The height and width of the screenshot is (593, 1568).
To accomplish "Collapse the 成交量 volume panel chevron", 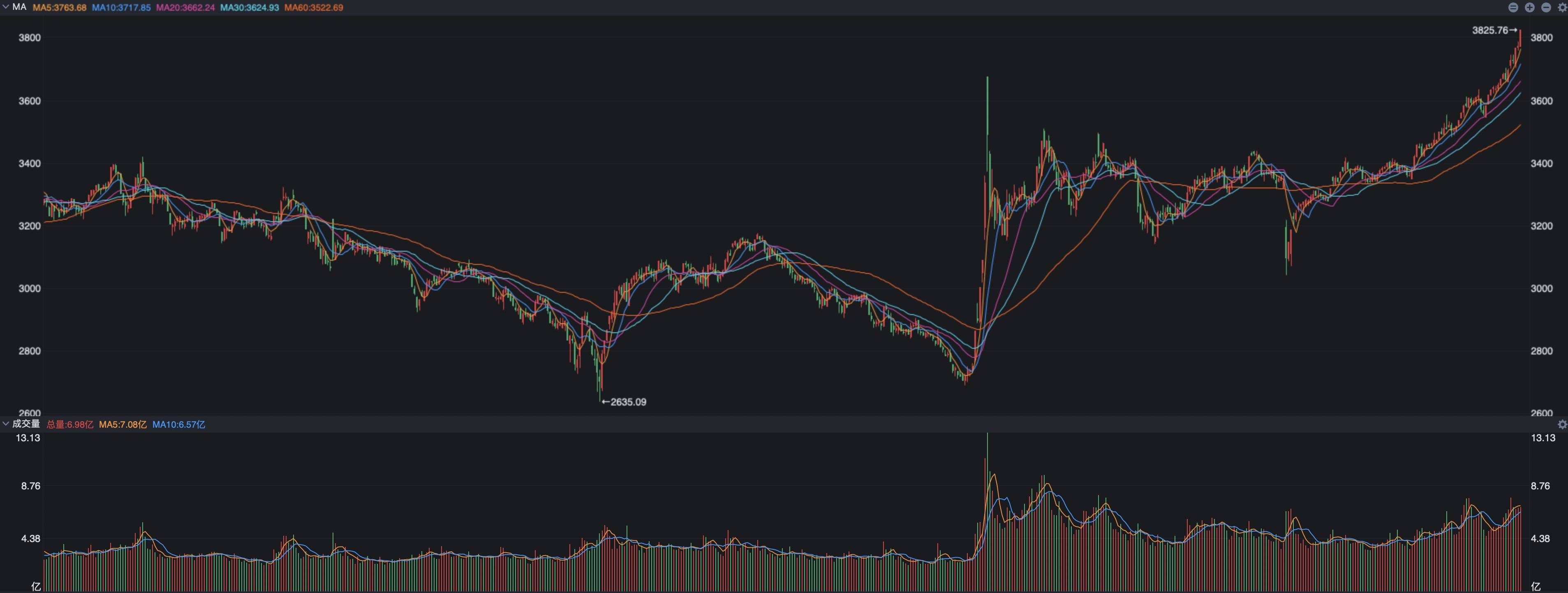I will click(6, 424).
